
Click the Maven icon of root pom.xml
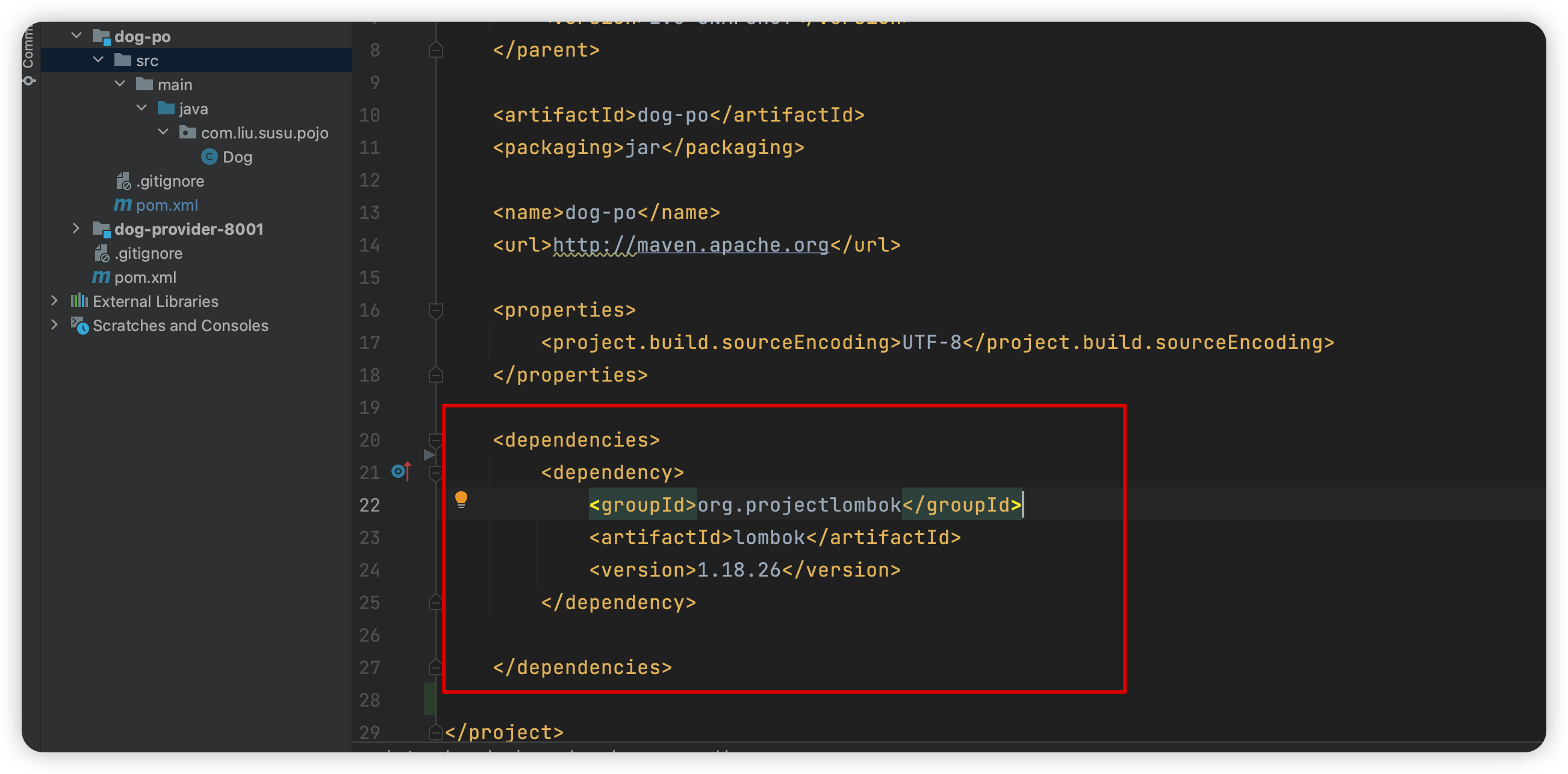coord(101,277)
